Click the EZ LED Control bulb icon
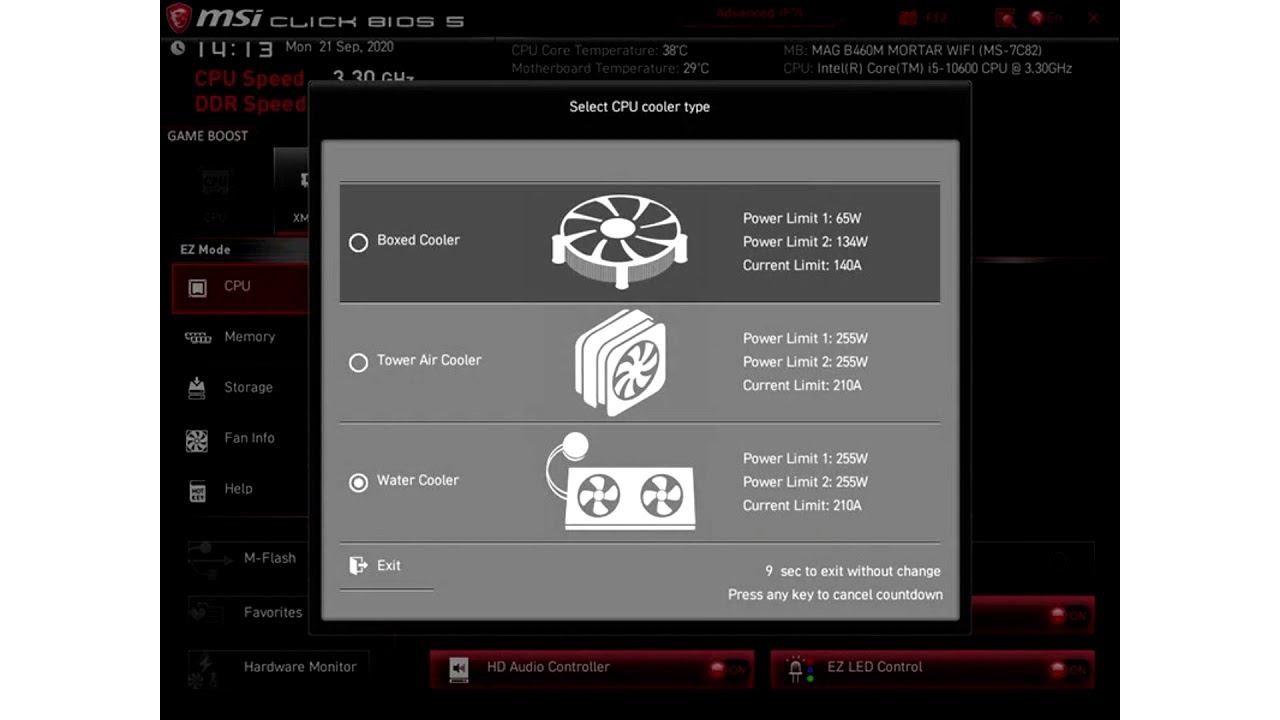Image resolution: width=1280 pixels, height=720 pixels. 798,670
